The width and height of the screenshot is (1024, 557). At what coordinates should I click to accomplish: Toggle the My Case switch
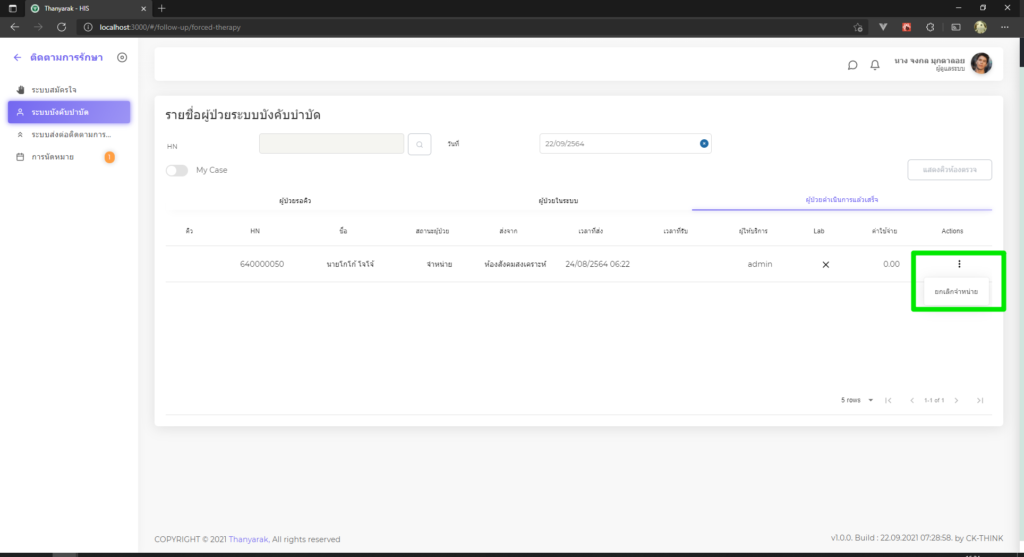click(x=177, y=170)
